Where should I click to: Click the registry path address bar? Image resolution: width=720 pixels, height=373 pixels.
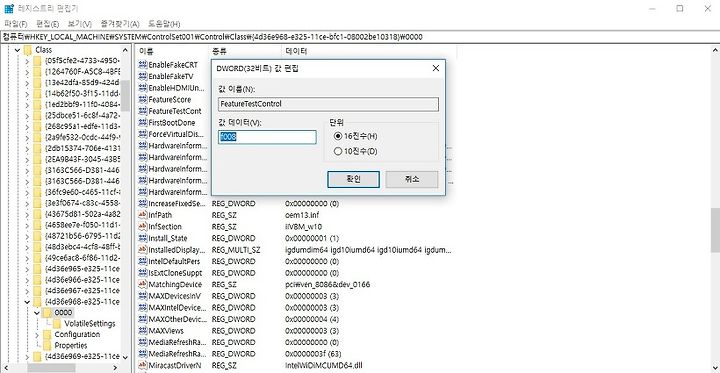pyautogui.click(x=360, y=37)
